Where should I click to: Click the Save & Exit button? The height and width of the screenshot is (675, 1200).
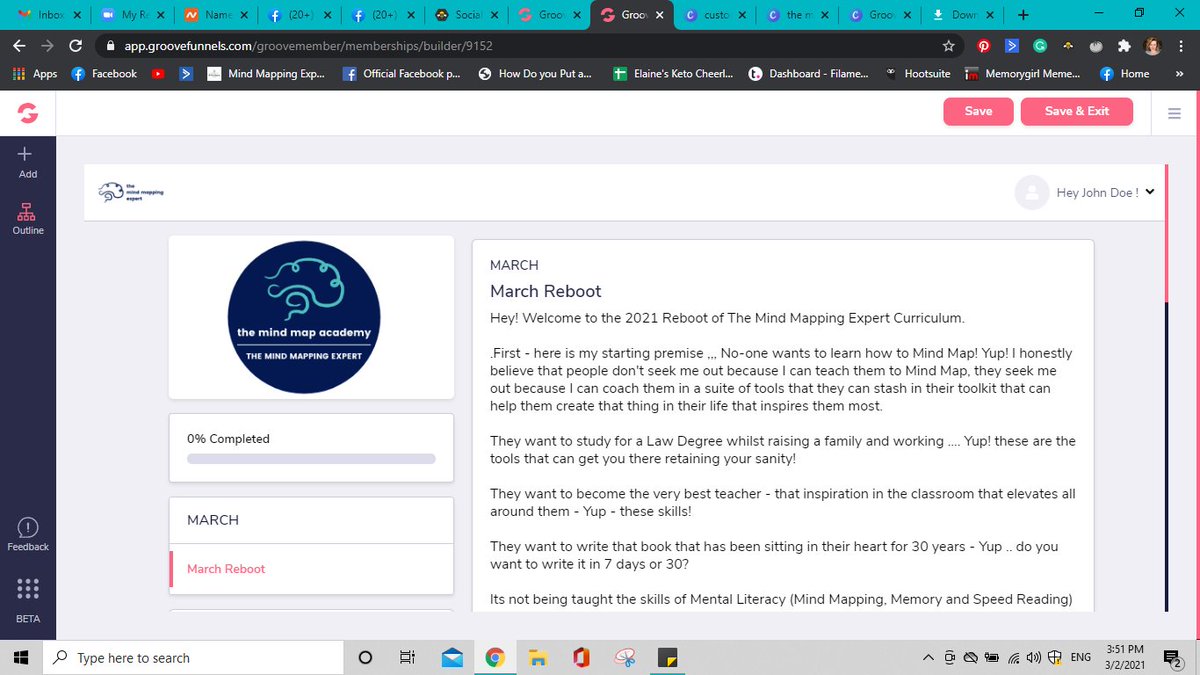[1077, 111]
